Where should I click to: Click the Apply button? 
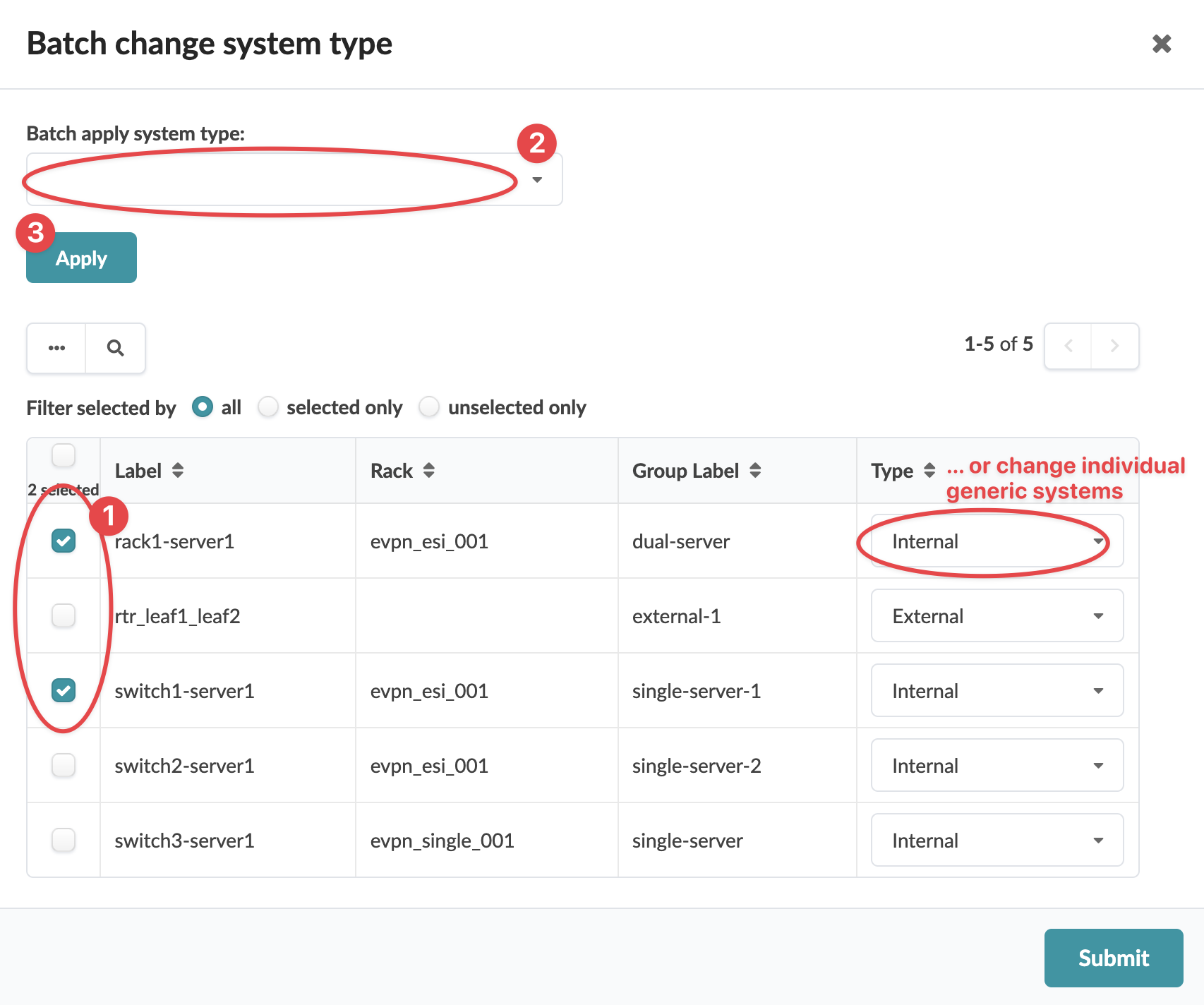(x=81, y=258)
